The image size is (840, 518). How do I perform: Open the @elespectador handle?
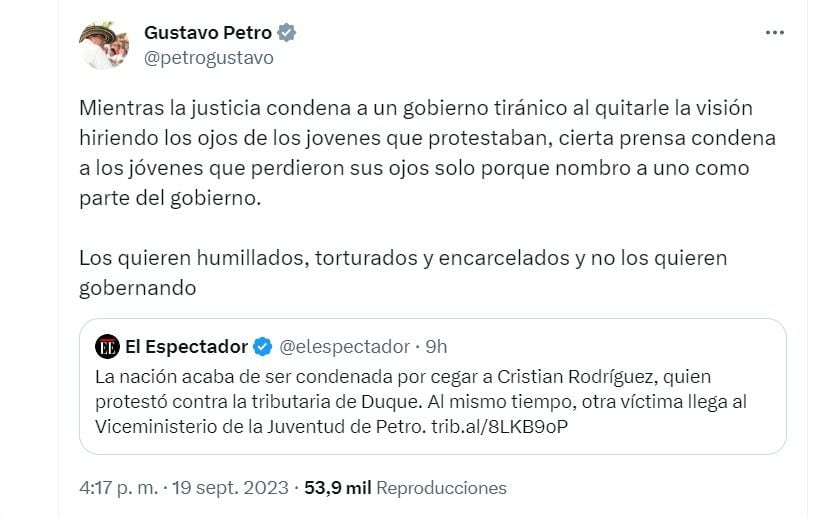[x=345, y=347]
